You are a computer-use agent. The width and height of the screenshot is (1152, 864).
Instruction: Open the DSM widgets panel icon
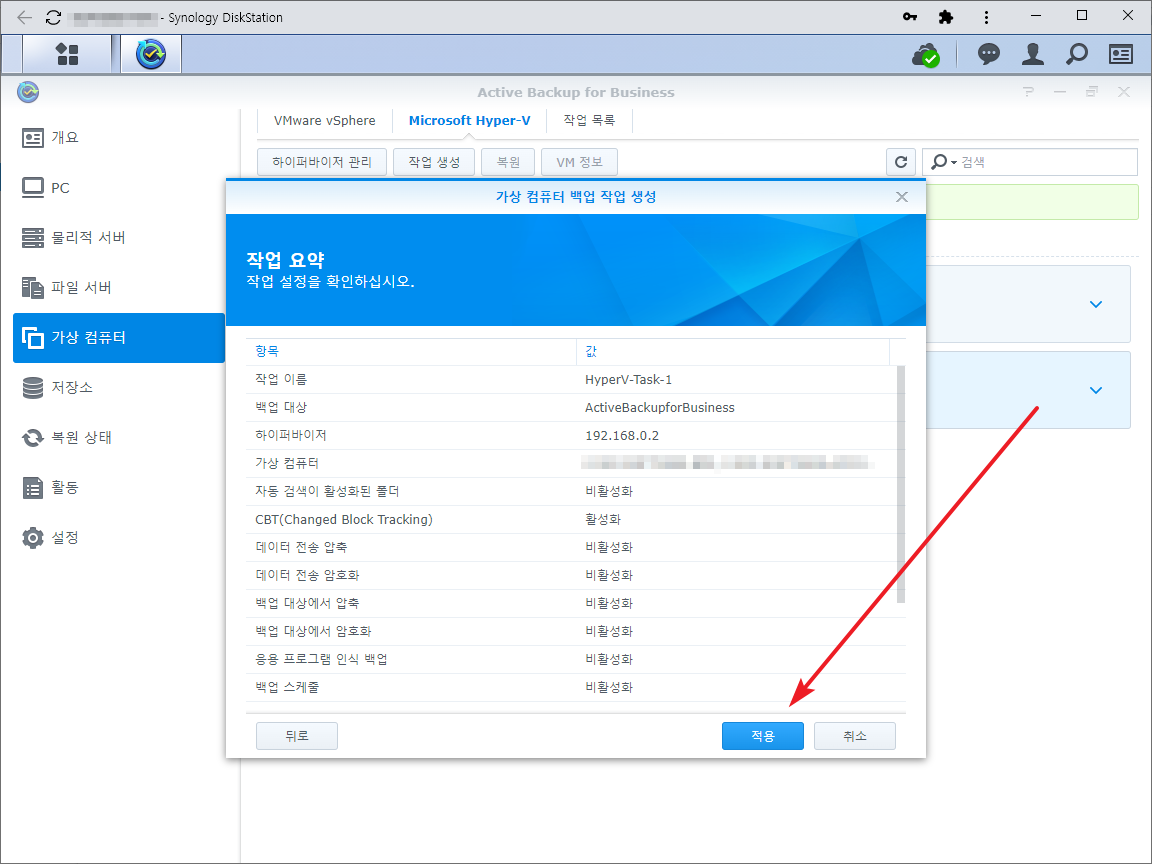(x=1120, y=54)
